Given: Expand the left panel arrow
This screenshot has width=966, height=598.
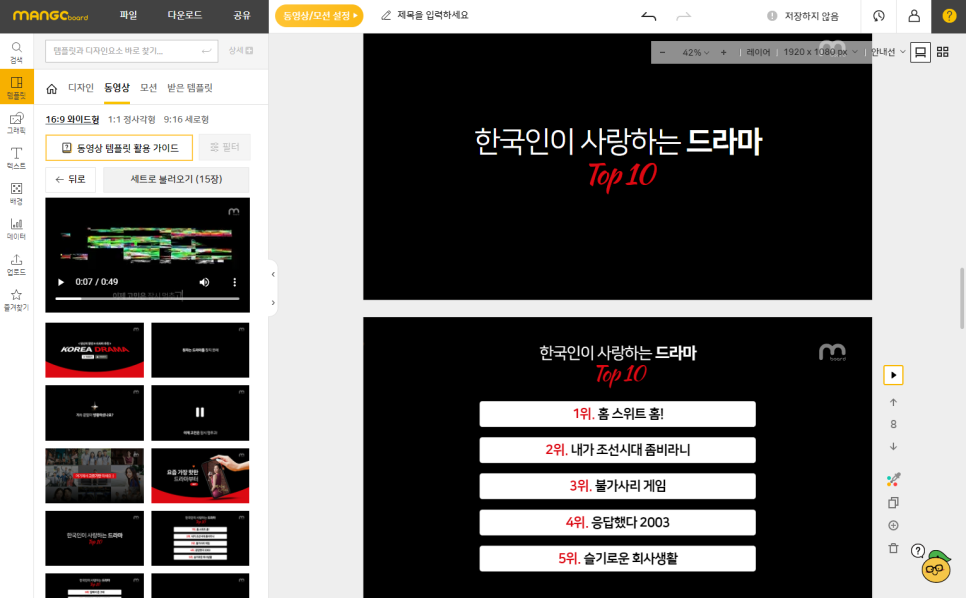Looking at the screenshot, I should click(x=273, y=303).
